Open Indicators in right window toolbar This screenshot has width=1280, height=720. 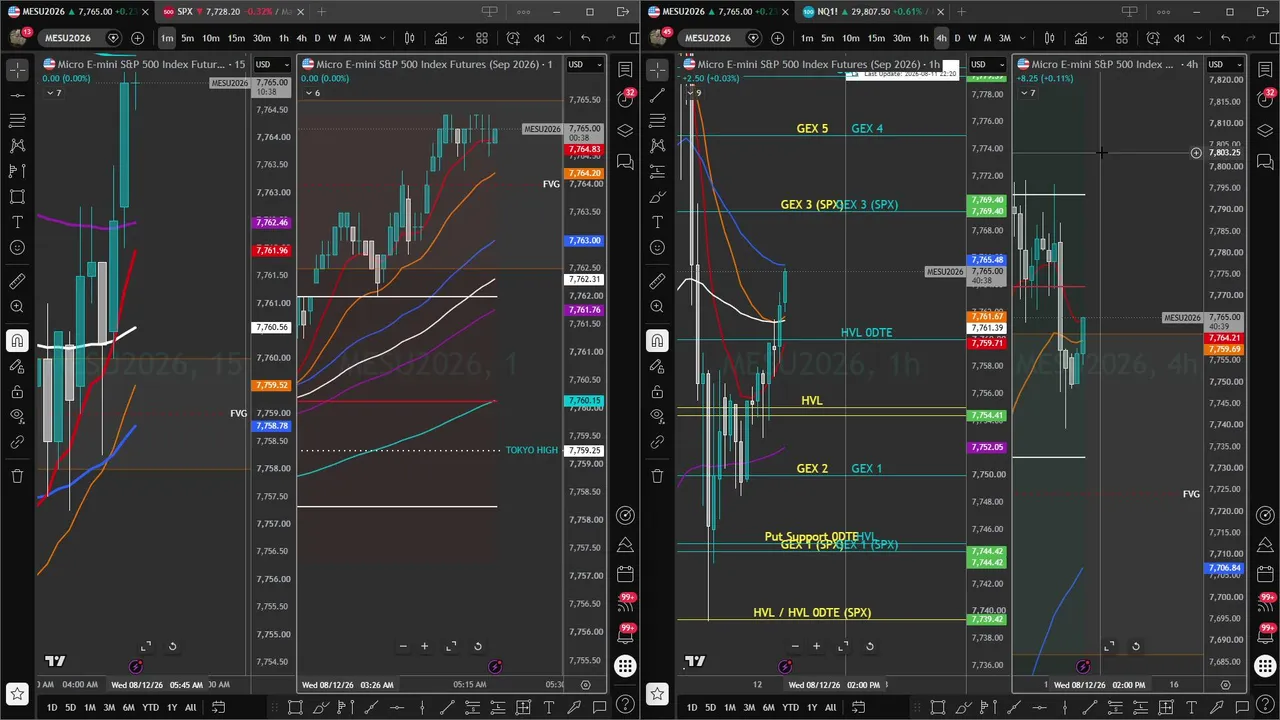pos(1080,38)
